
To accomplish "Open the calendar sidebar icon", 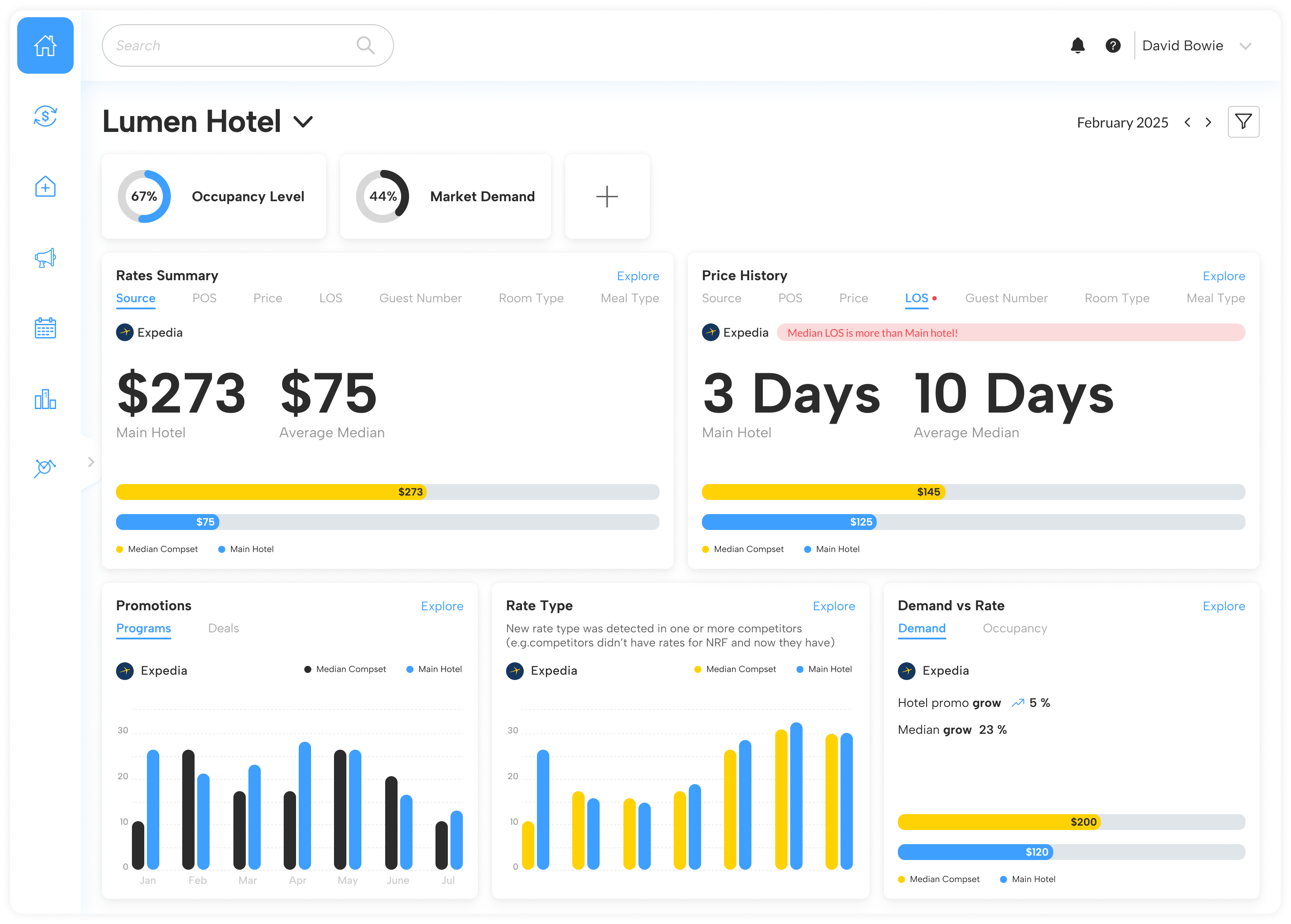I will click(x=45, y=328).
